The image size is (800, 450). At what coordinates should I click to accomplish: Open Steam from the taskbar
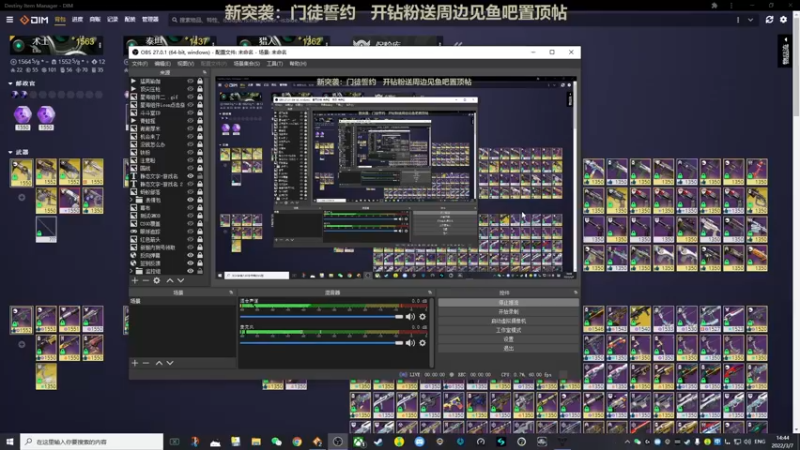[379, 442]
